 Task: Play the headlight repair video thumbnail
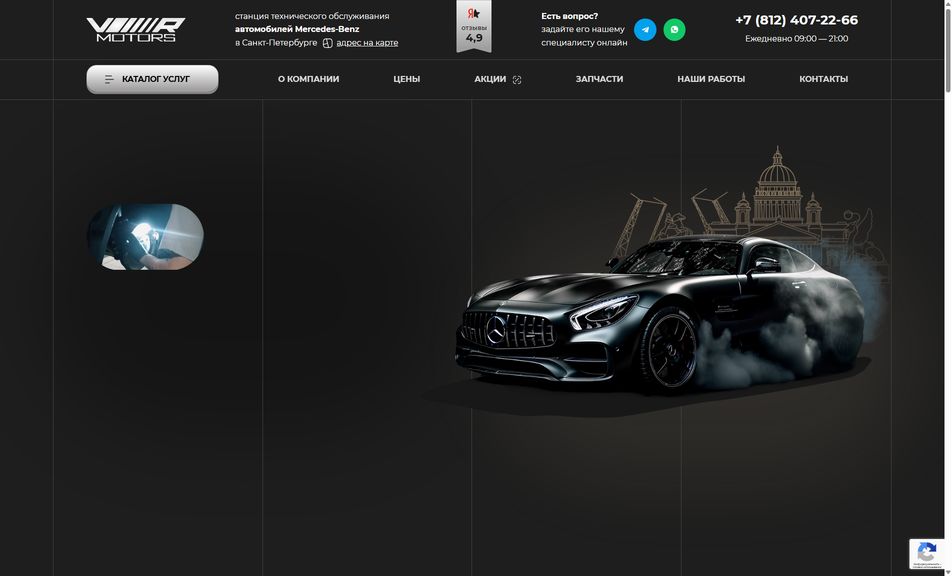pyautogui.click(x=146, y=237)
